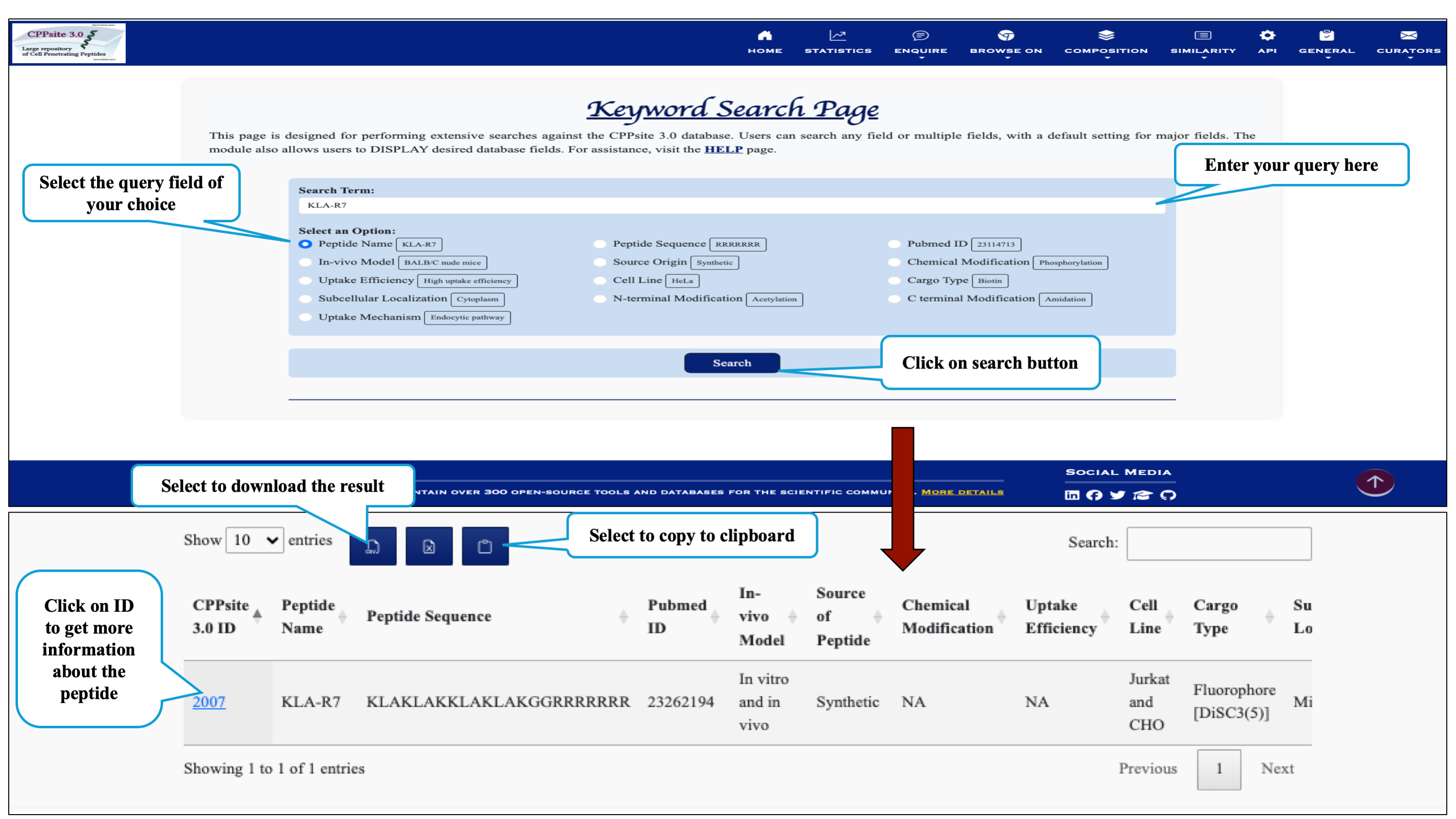Click the blue Search button

tap(731, 363)
